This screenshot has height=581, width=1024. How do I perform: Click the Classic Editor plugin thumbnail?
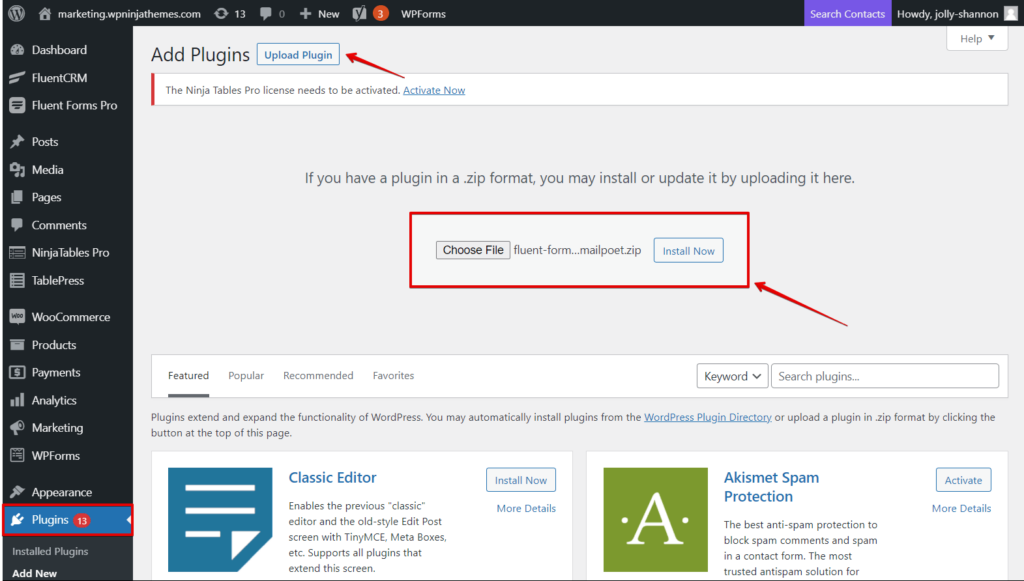coord(220,520)
